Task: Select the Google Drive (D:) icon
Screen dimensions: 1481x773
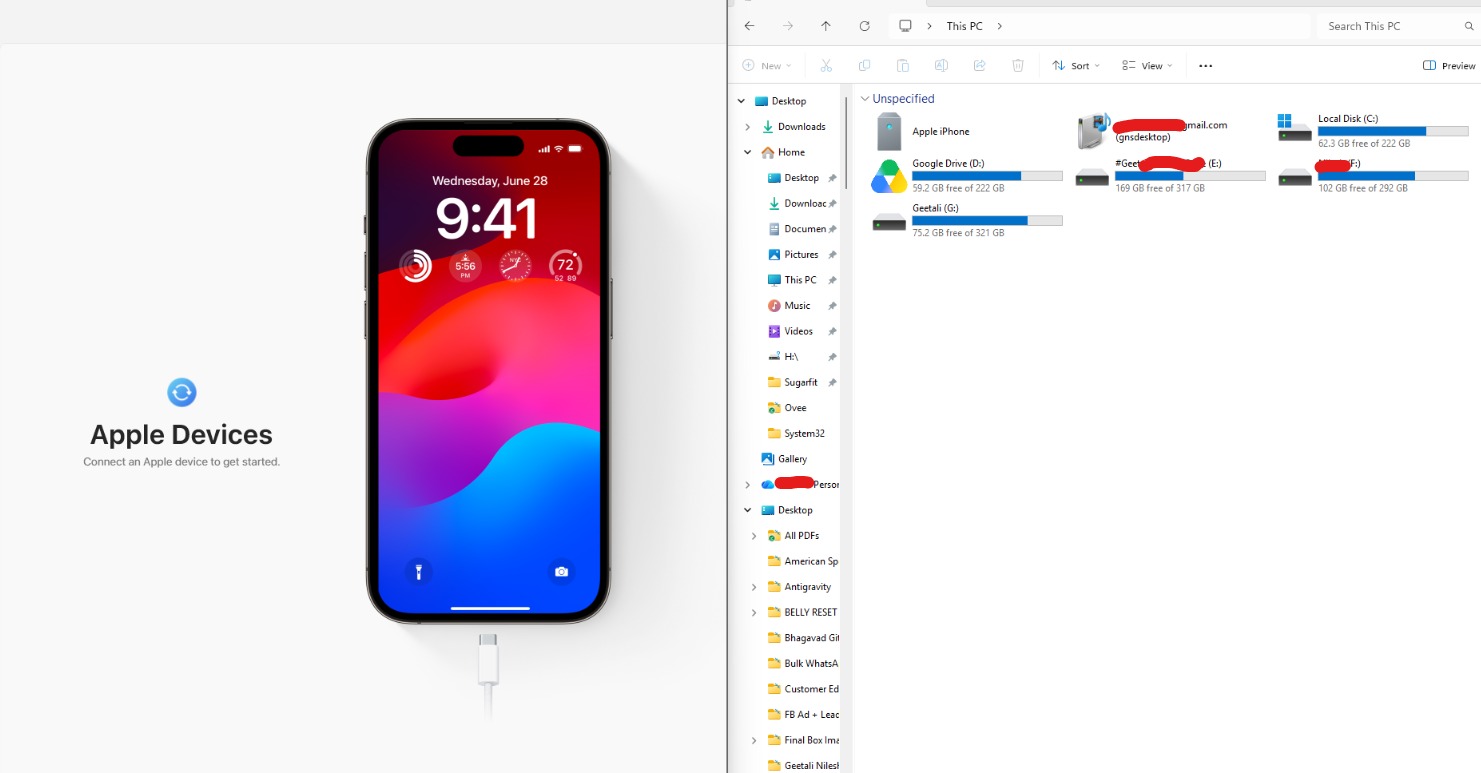Action: pyautogui.click(x=888, y=176)
